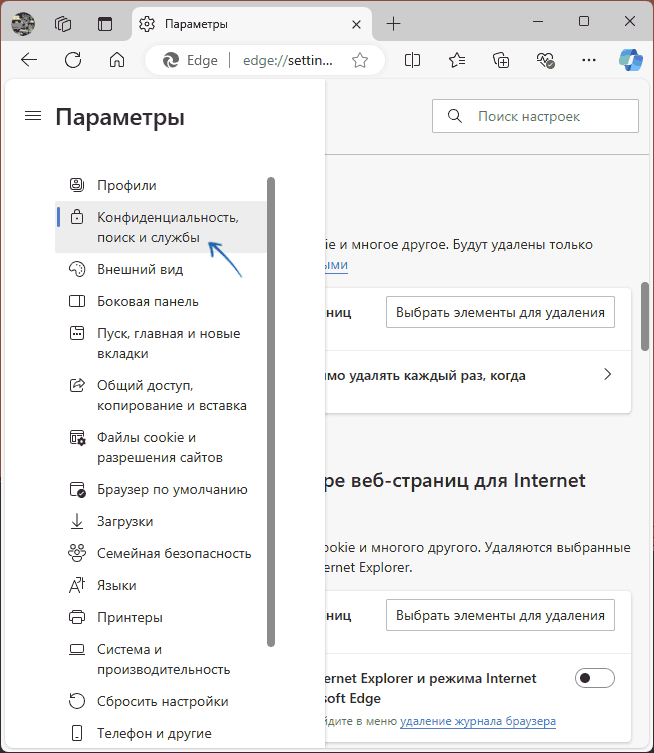Open Система и производительность section
This screenshot has width=654, height=753.
tap(160, 659)
